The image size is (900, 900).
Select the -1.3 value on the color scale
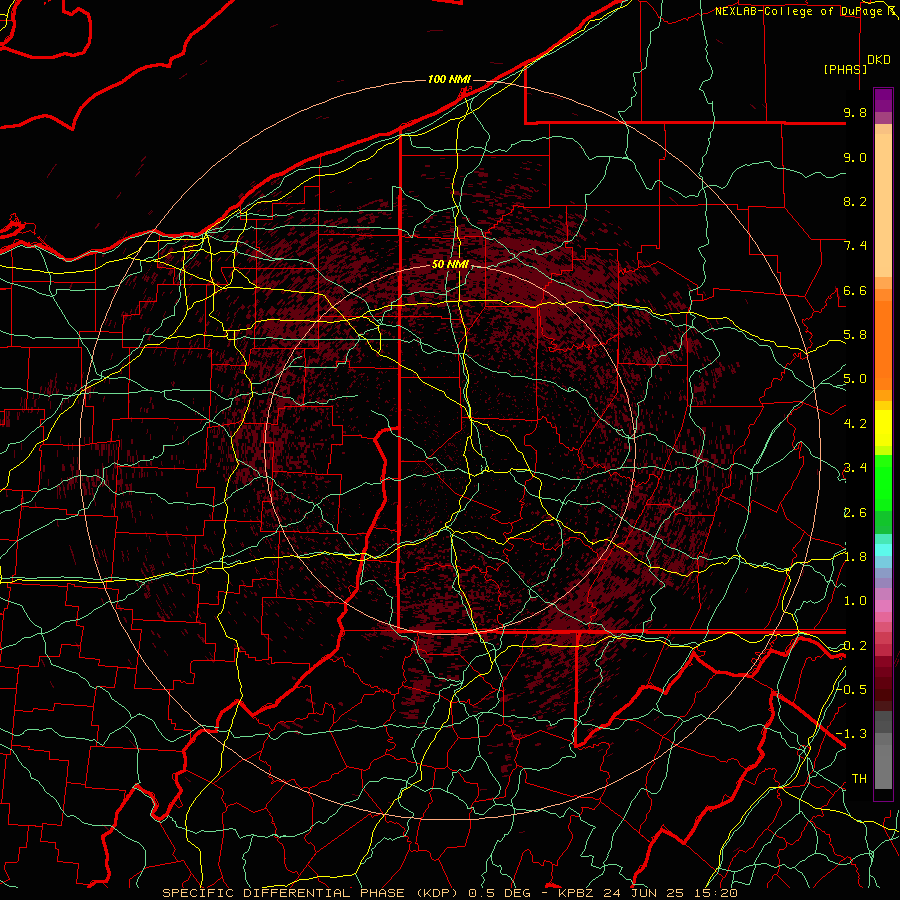point(852,734)
